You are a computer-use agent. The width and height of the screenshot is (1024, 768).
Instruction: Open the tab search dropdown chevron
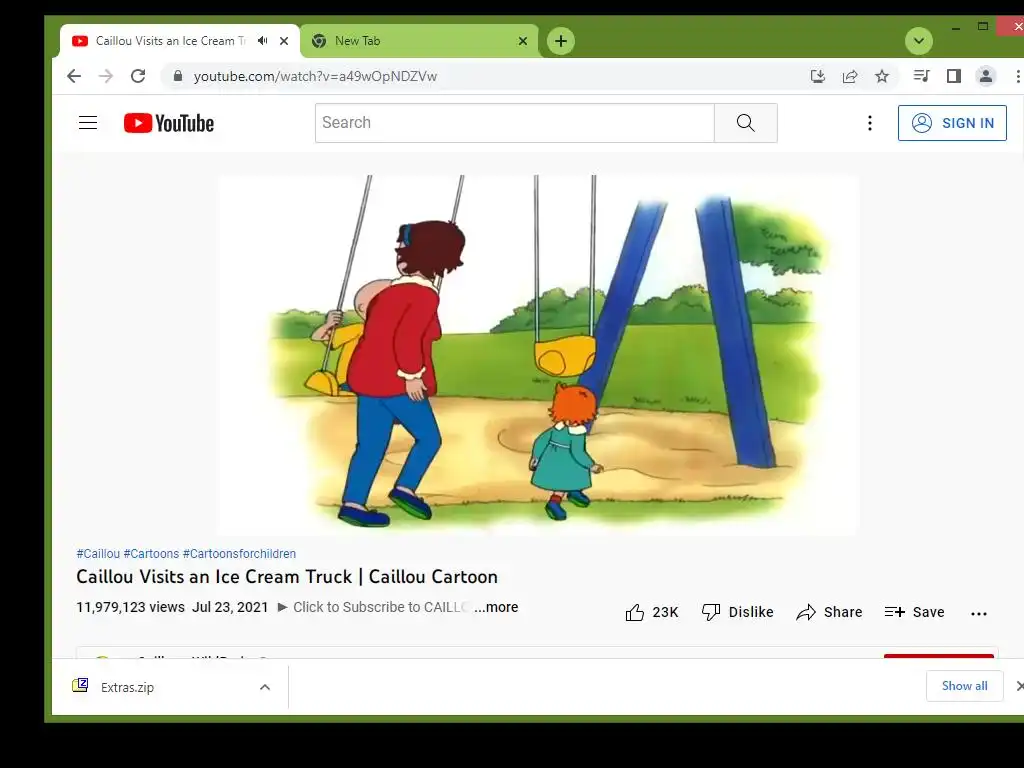pos(918,40)
